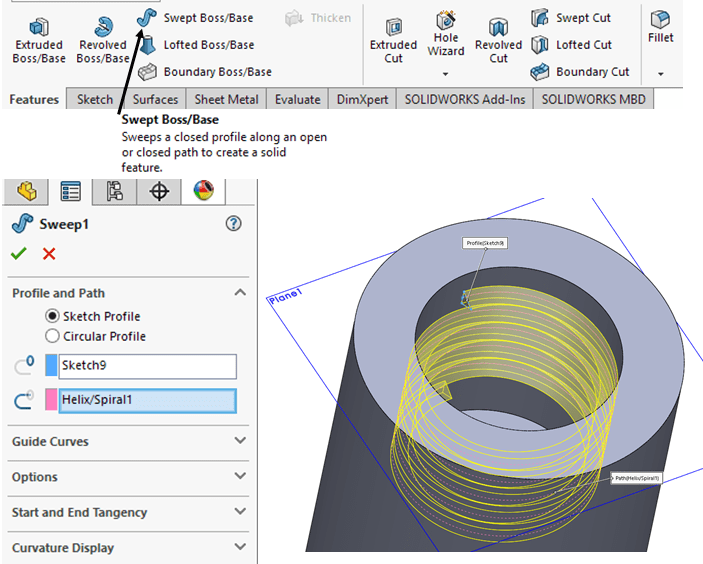Expand the Guide Curves section

pos(239,441)
